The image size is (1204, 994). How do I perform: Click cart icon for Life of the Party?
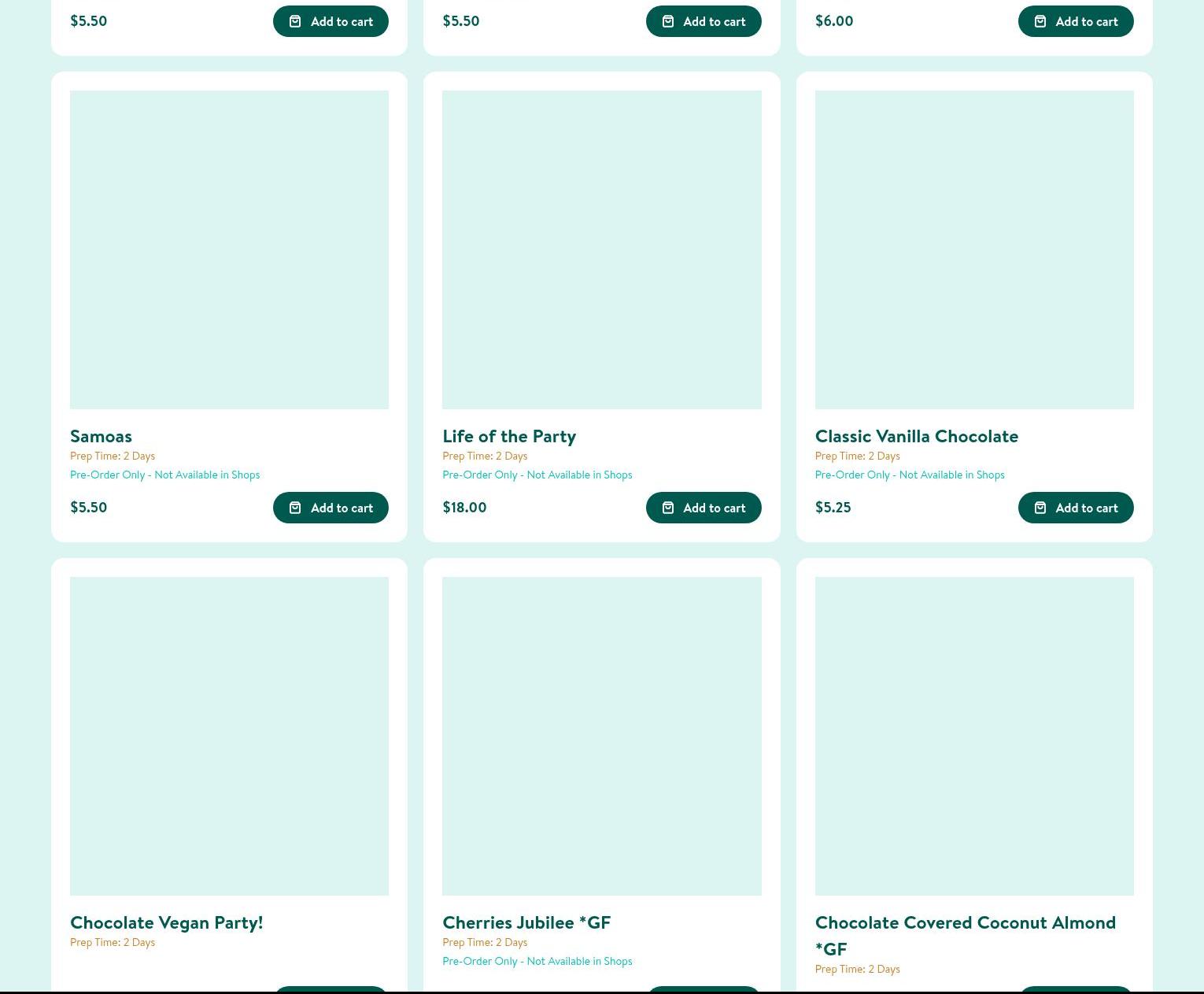coord(668,508)
